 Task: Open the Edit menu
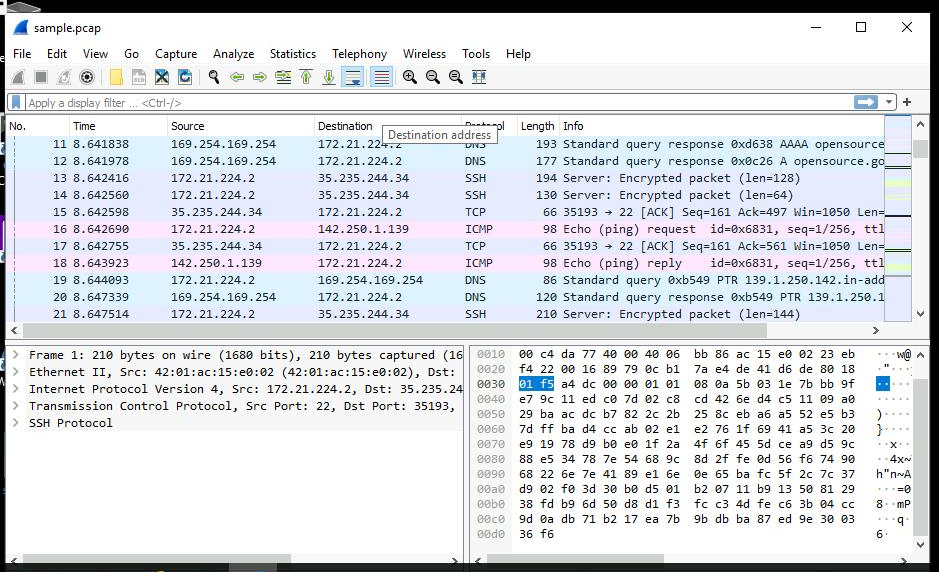57,54
